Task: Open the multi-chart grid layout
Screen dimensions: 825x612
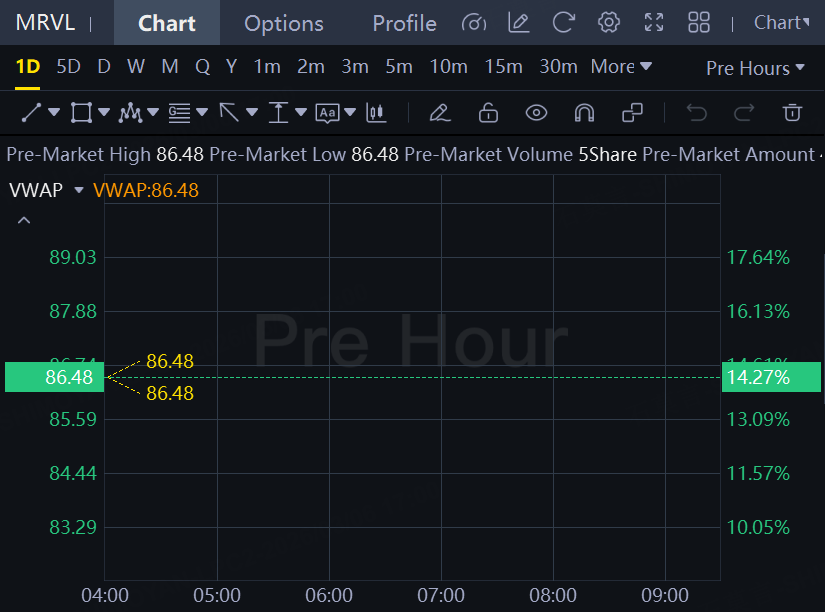Action: 699,23
